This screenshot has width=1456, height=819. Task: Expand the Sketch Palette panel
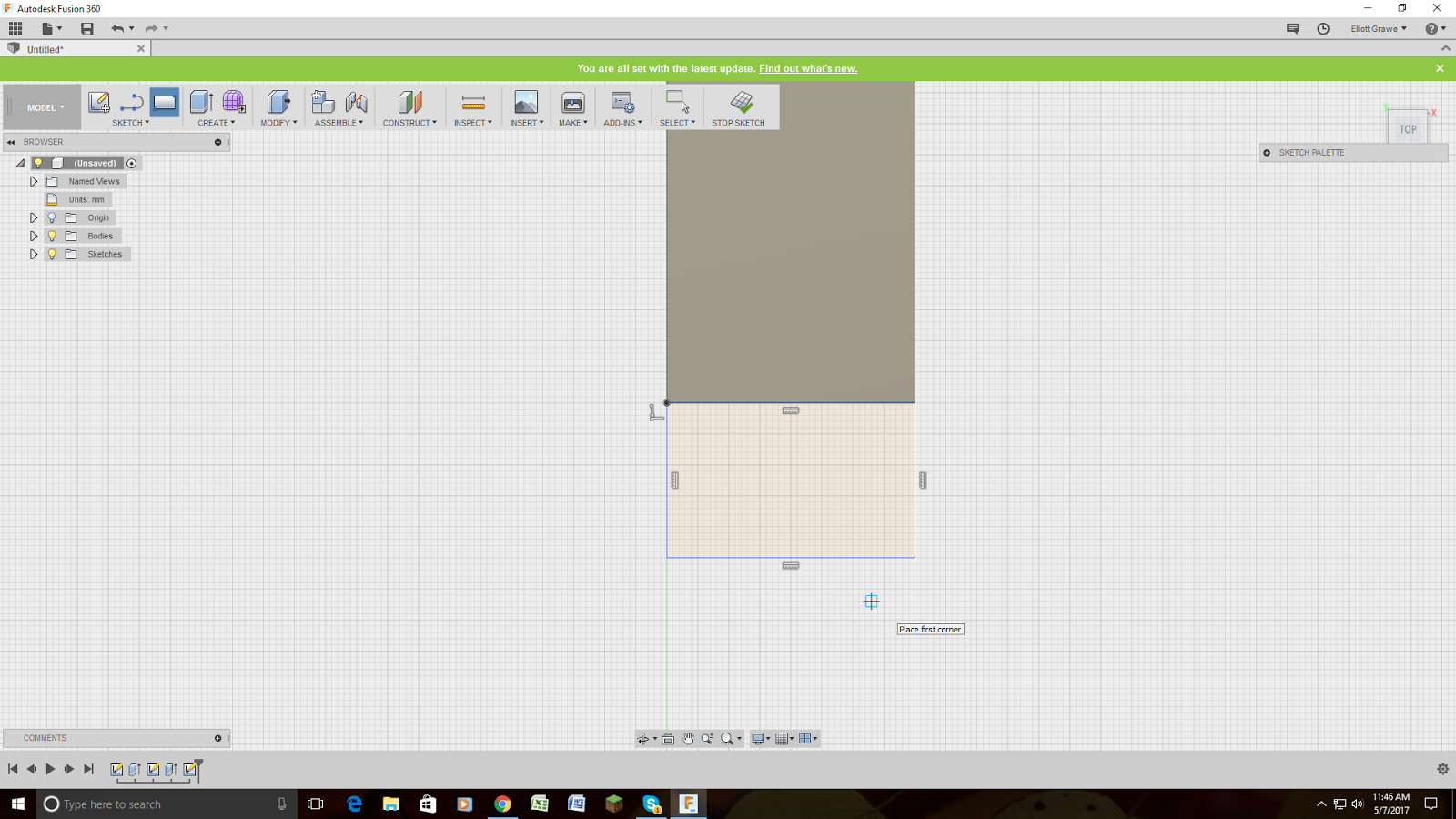click(x=1267, y=153)
